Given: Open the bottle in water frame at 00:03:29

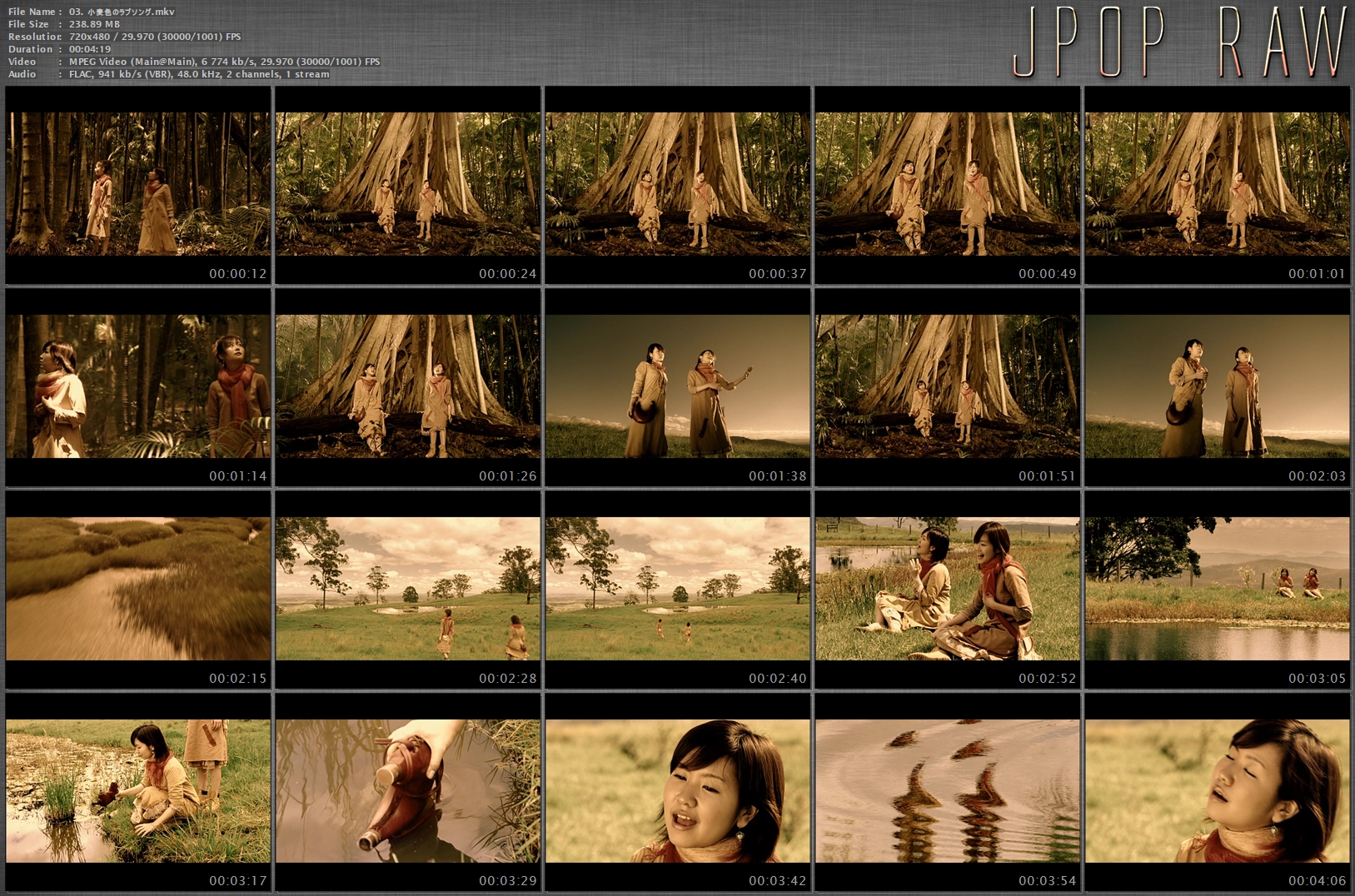Looking at the screenshot, I should (408, 792).
